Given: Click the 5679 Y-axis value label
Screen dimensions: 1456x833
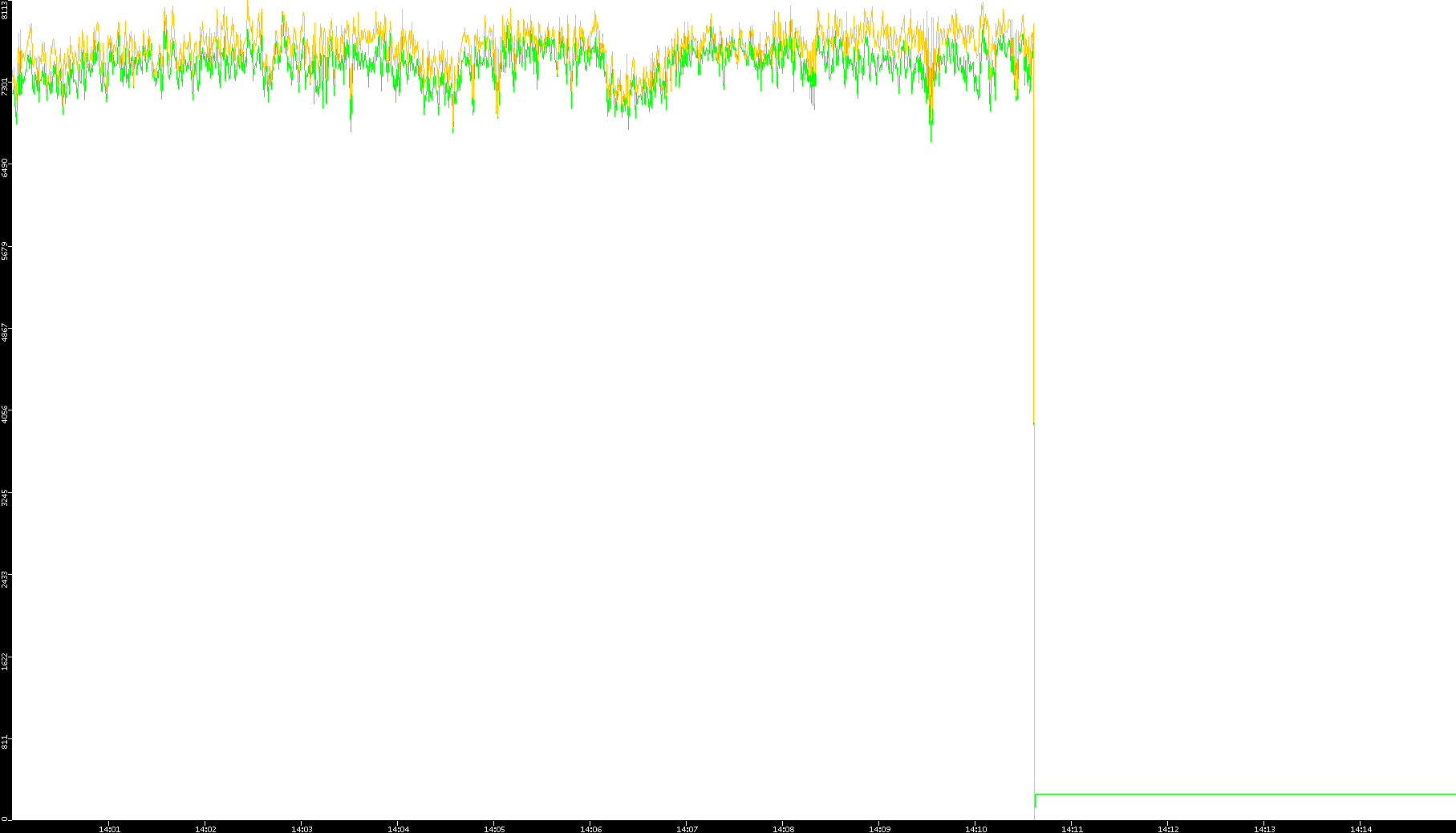Looking at the screenshot, I should click(x=5, y=249).
